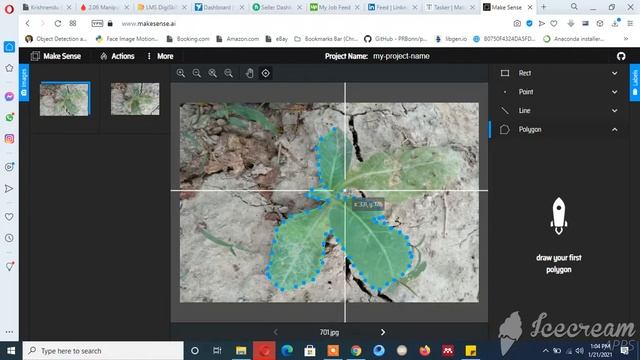Click the rocket icon in Polygon panel
Screen dimensions: 640x360
(559, 216)
